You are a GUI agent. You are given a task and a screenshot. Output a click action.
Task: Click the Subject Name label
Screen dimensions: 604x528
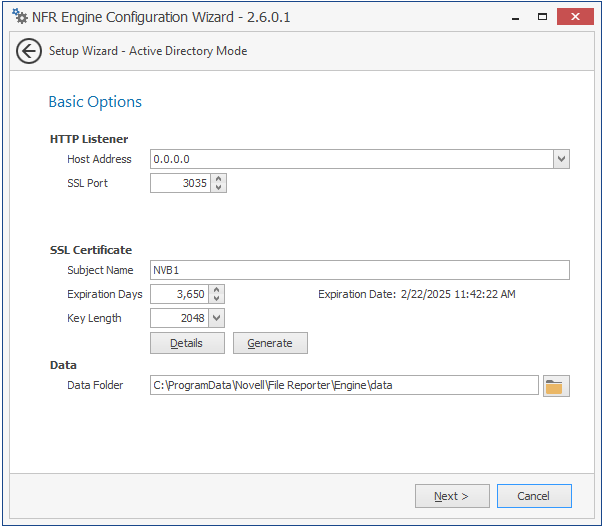click(x=100, y=270)
